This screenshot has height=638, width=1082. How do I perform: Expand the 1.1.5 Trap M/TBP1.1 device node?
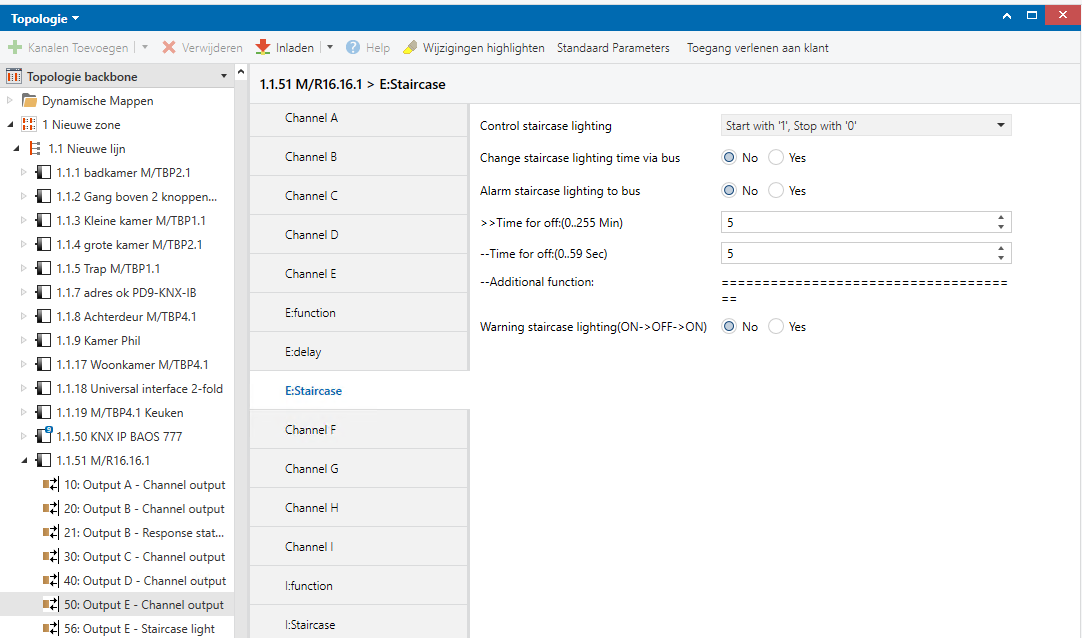[x=24, y=269]
